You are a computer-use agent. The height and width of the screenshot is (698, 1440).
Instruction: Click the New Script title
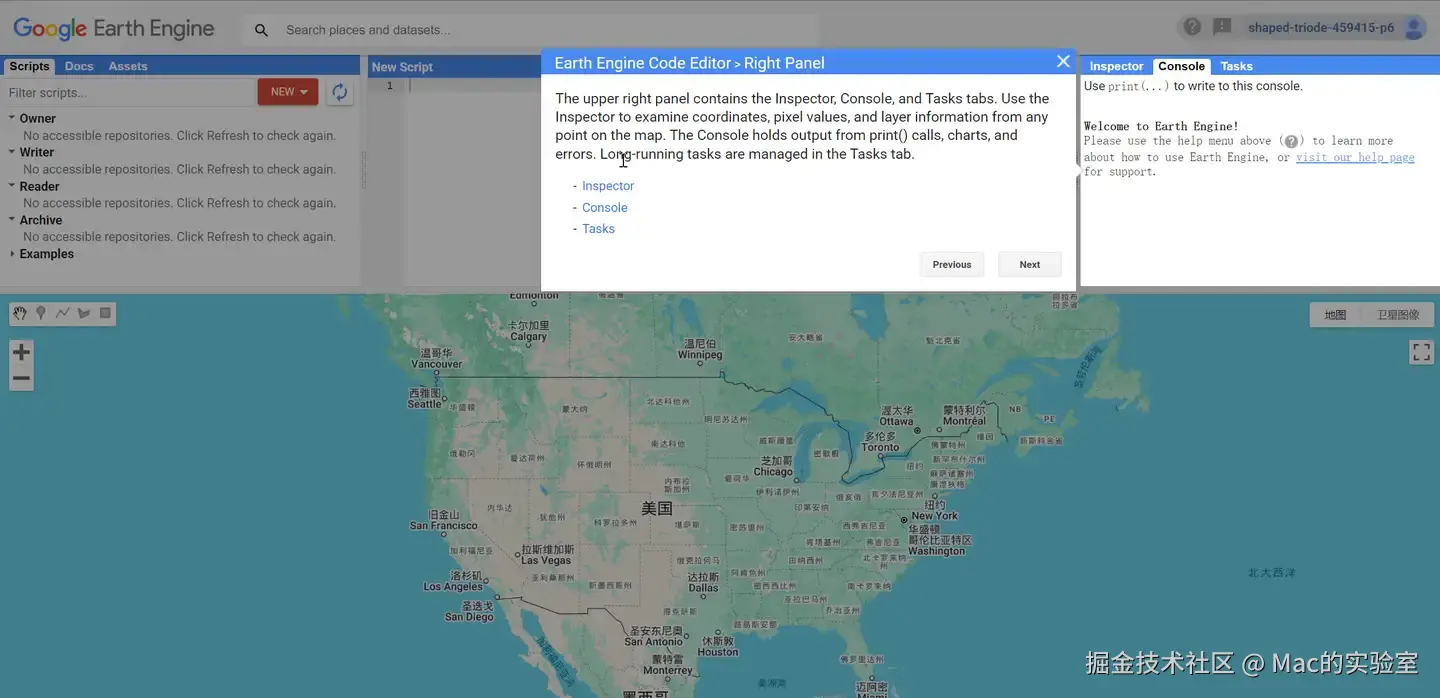402,67
